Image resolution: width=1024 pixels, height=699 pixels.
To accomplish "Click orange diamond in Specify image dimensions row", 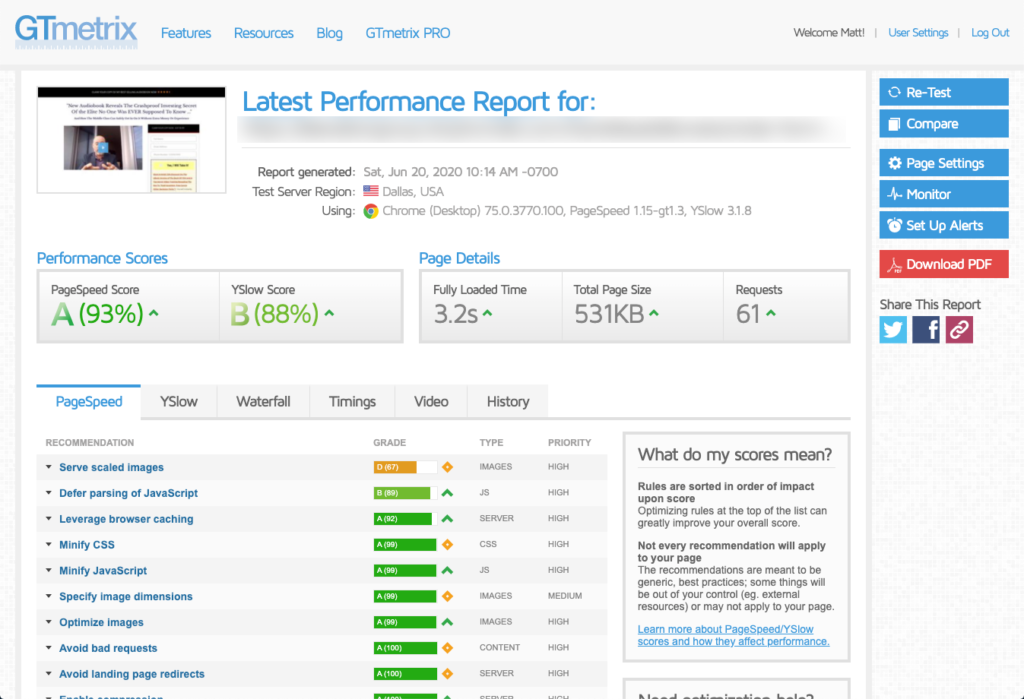I will coord(447,596).
